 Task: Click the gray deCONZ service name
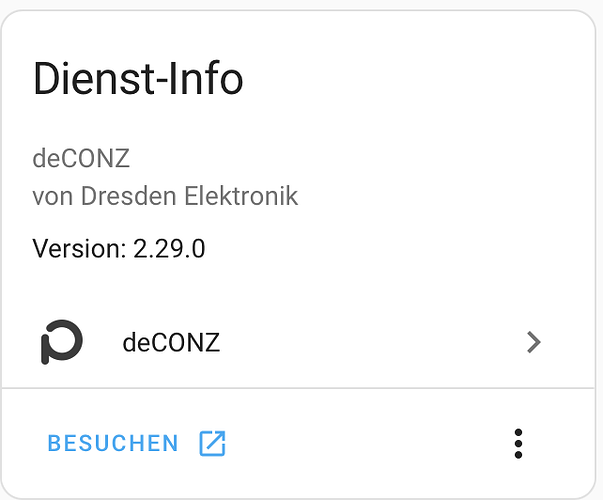[x=81, y=158]
